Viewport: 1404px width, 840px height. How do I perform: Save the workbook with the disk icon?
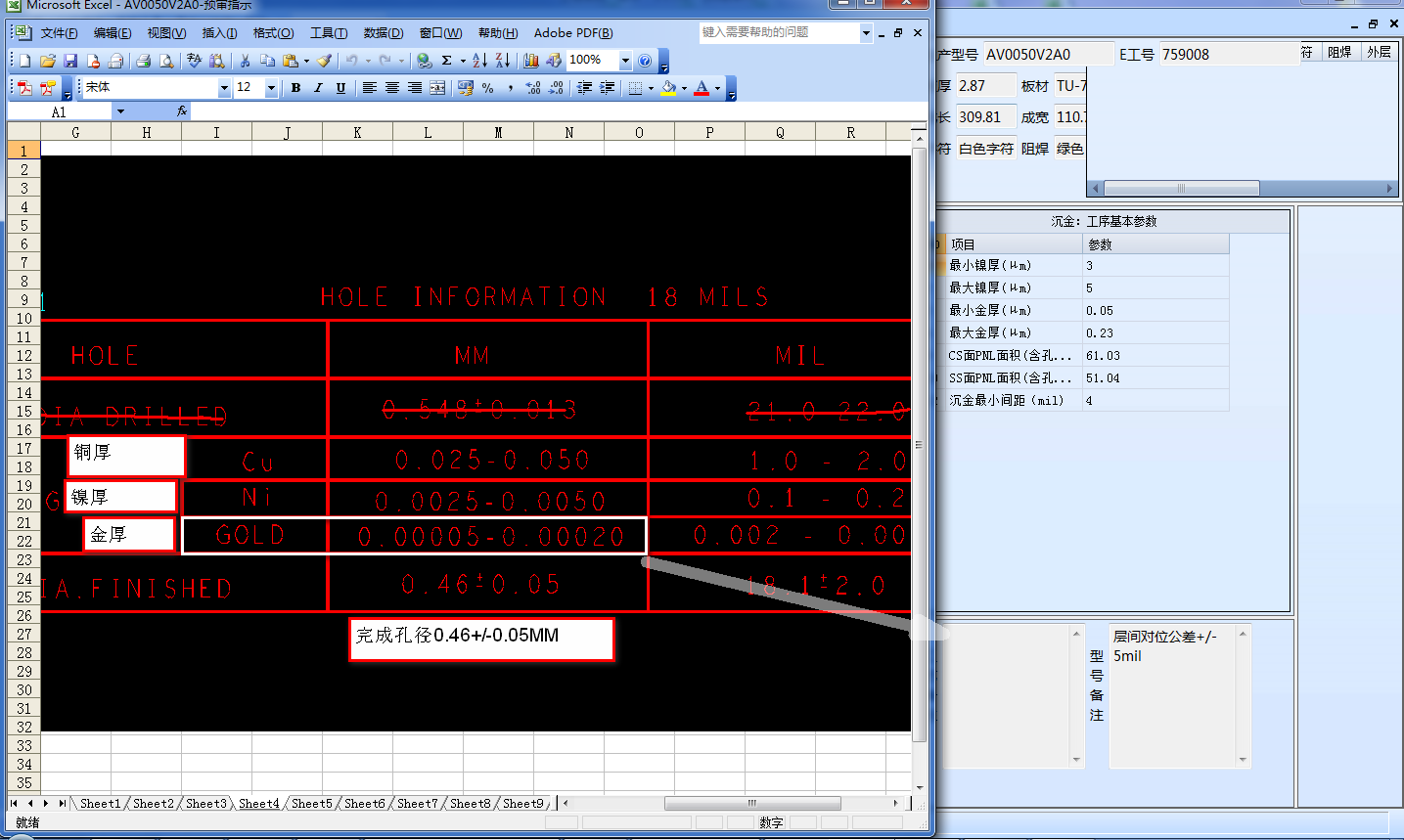click(x=70, y=61)
